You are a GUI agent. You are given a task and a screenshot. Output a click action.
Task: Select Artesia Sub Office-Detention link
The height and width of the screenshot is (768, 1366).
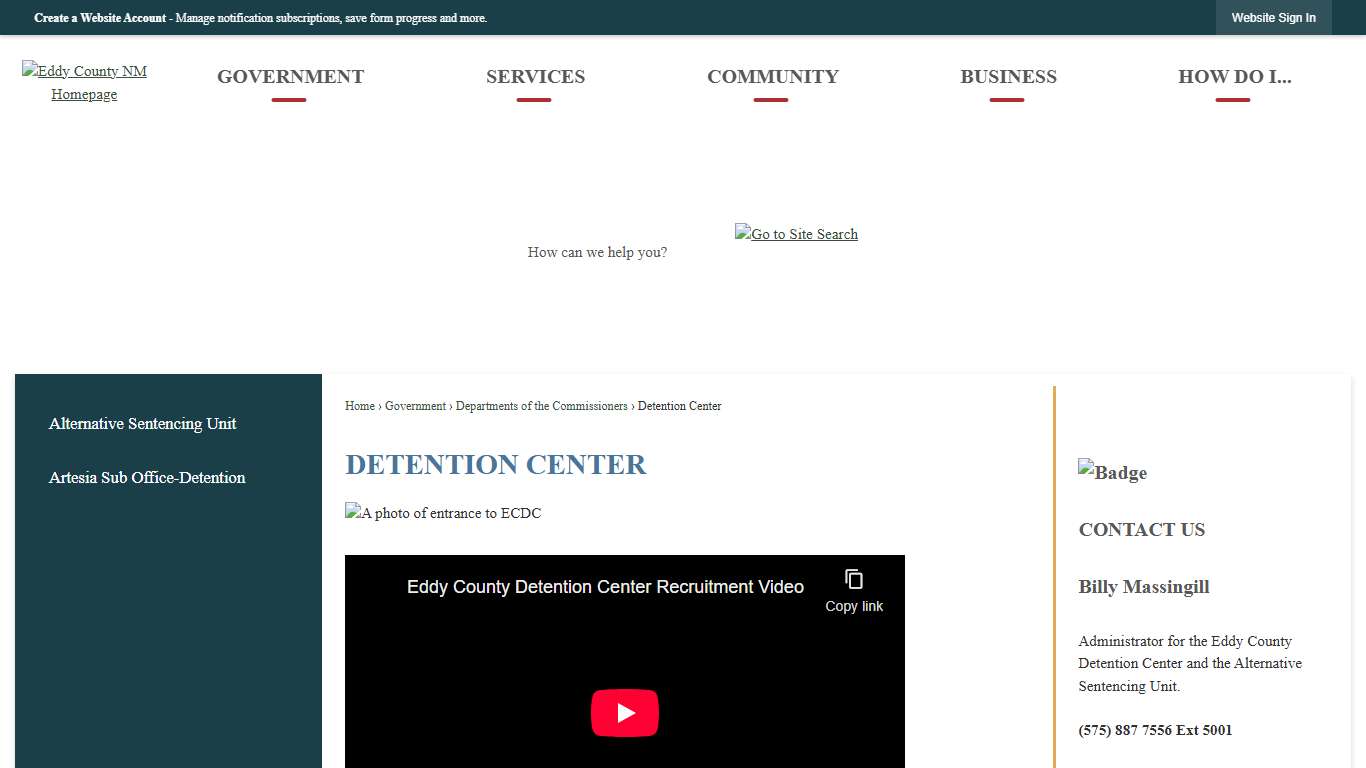[x=146, y=477]
